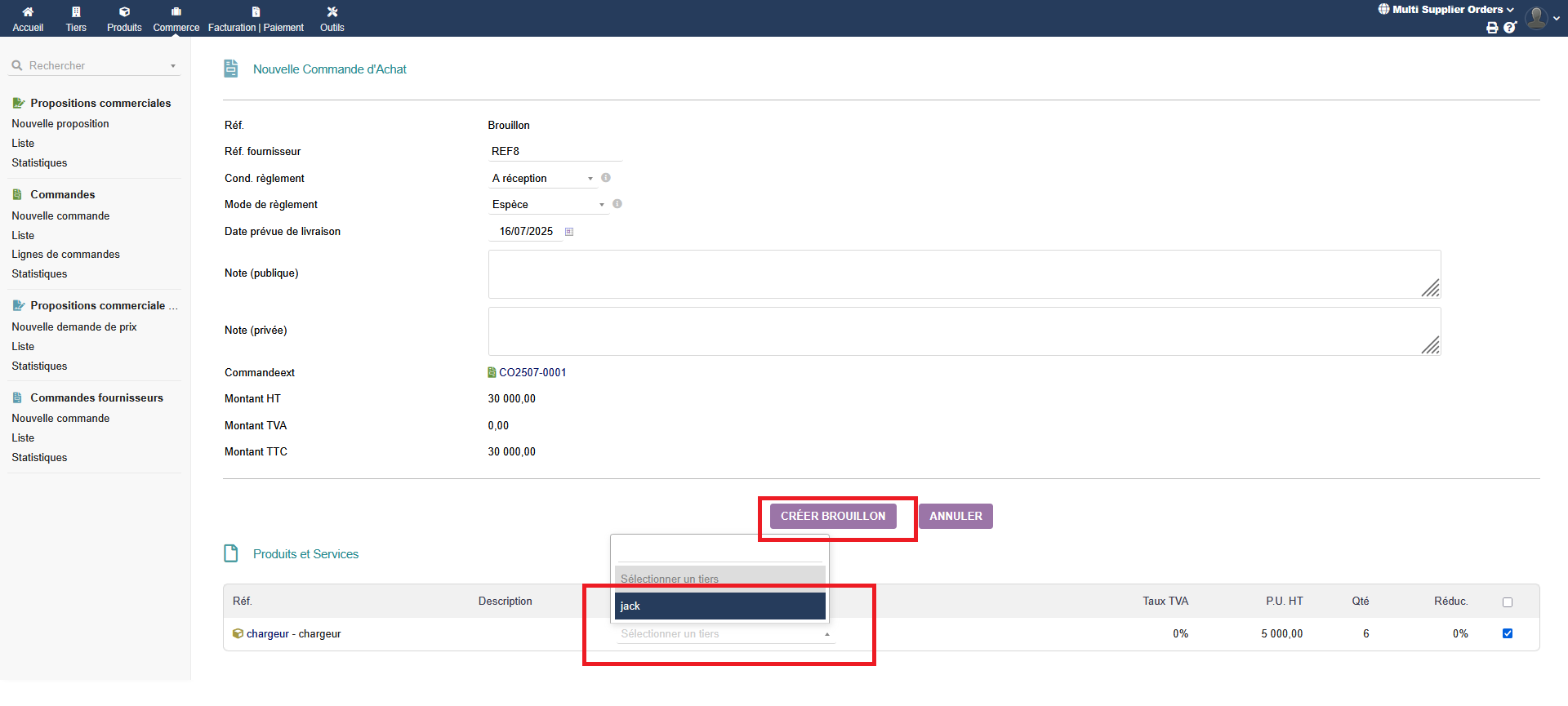Image resolution: width=1568 pixels, height=706 pixels.
Task: Click info icon beside Cond. règlement
Action: pos(606,178)
